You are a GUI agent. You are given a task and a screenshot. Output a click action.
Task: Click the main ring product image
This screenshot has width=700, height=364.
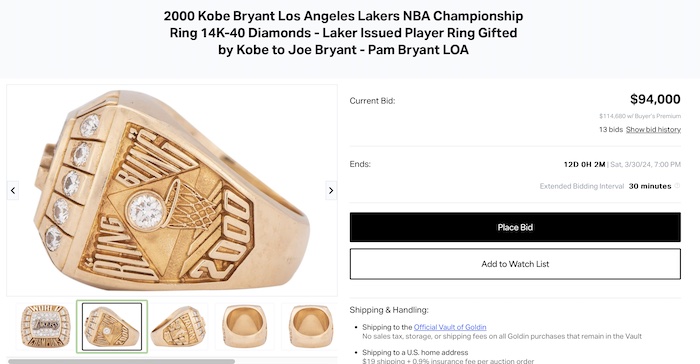pos(172,190)
